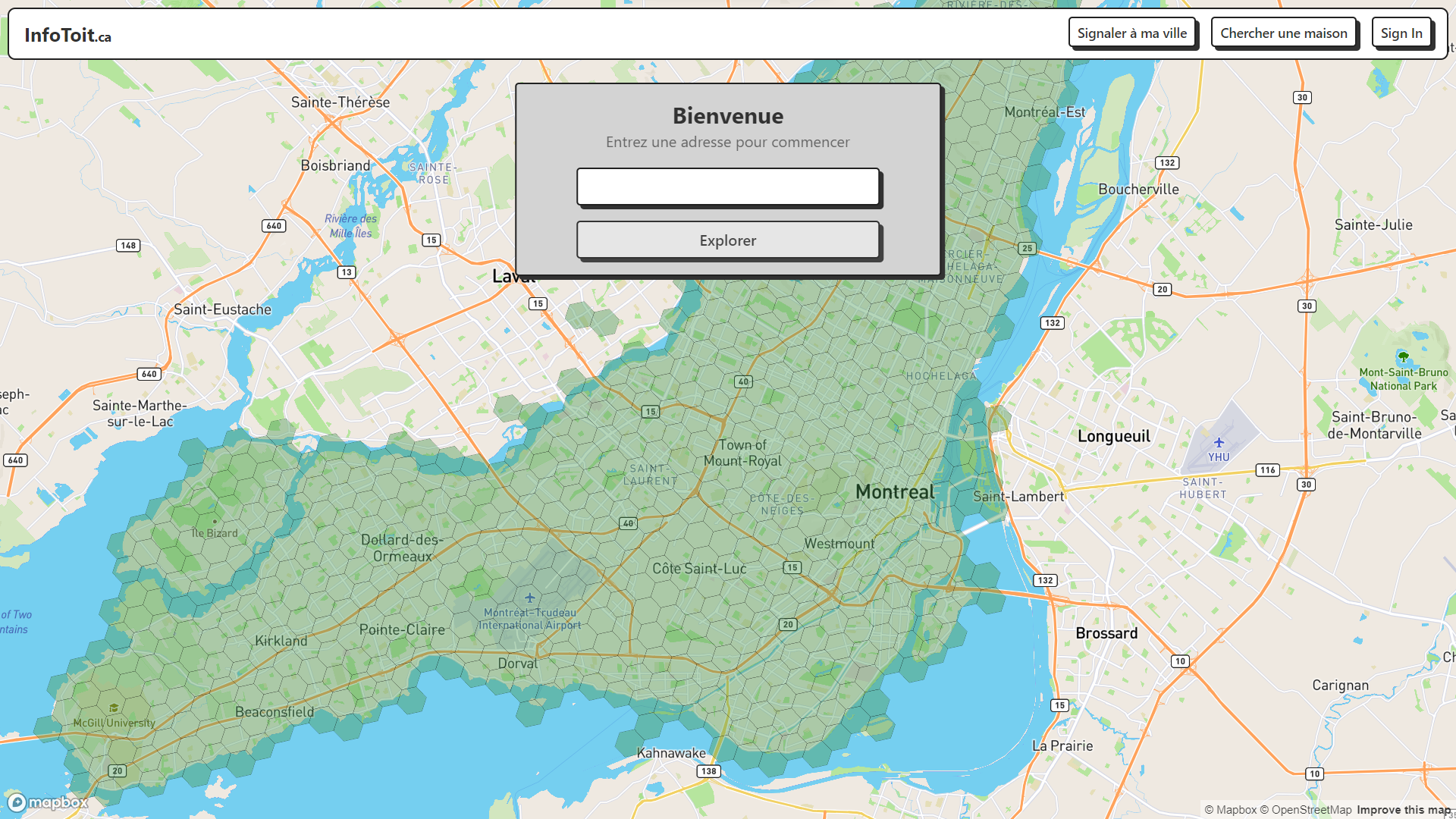Focus the address input field

click(x=727, y=187)
